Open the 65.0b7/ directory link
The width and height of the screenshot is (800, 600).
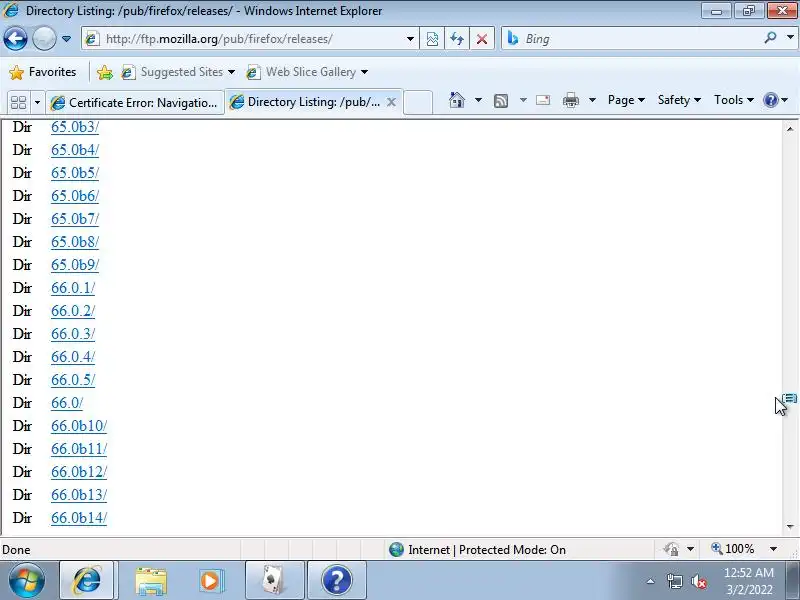tap(74, 219)
